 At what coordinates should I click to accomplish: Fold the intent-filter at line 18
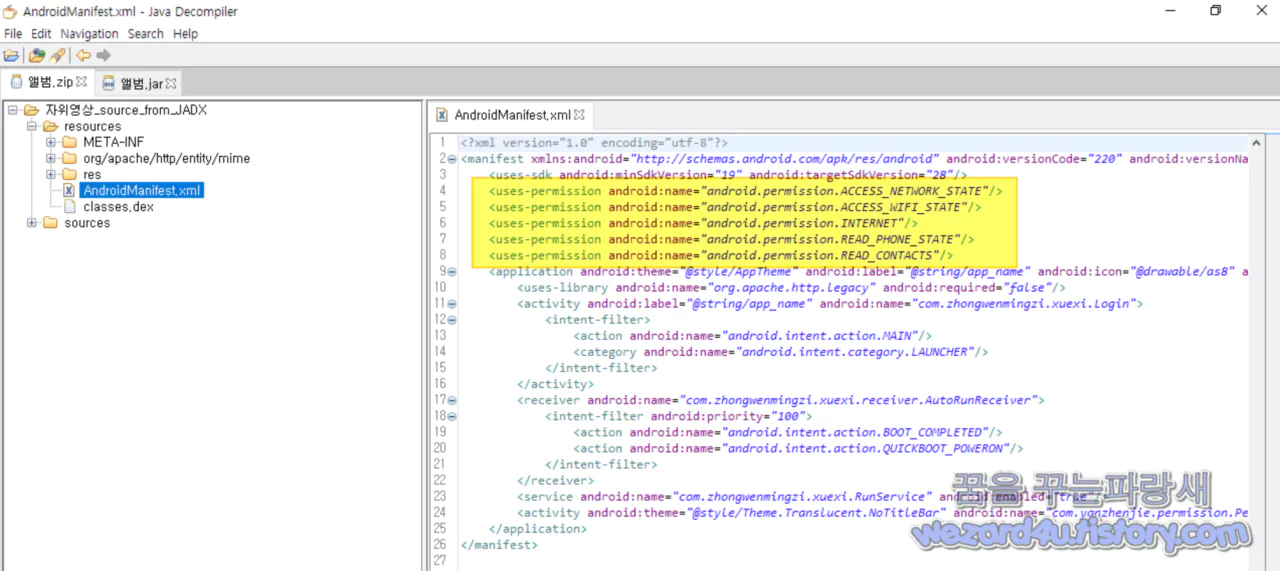click(x=452, y=416)
